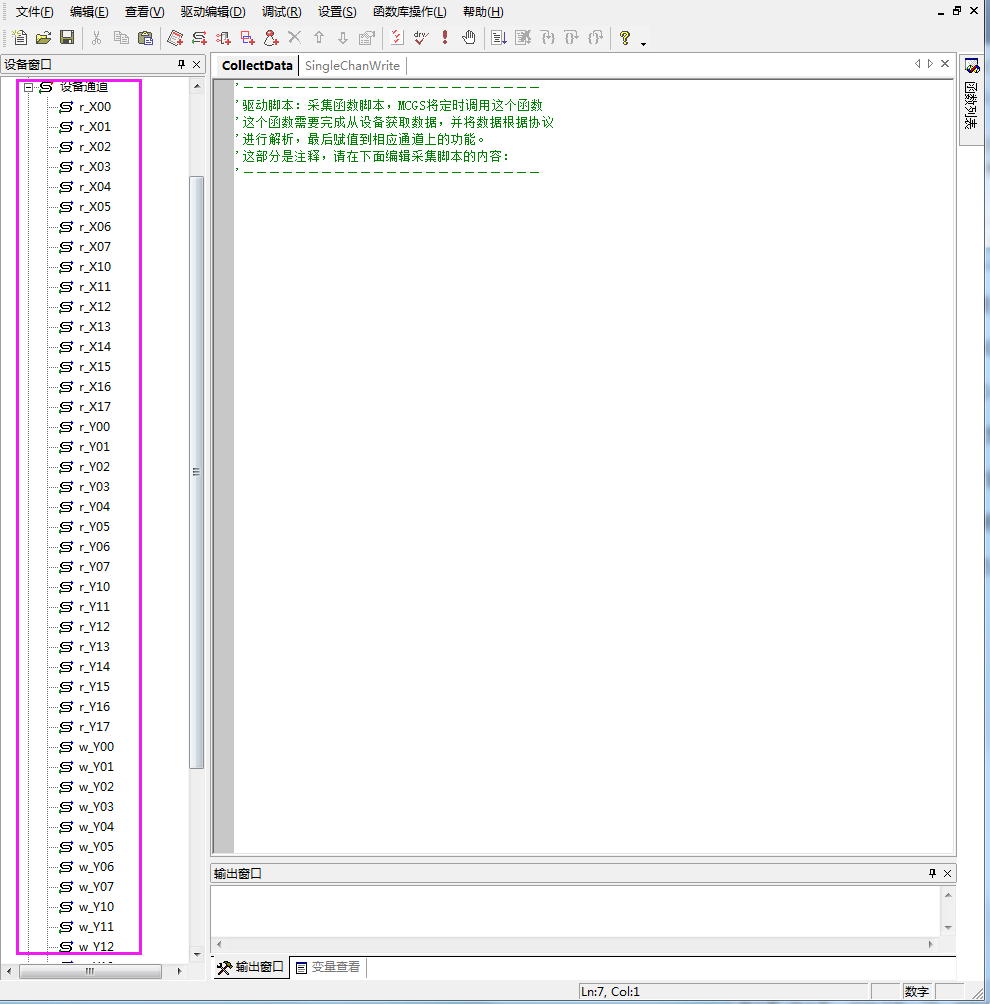Image resolution: width=990 pixels, height=1004 pixels.
Task: Click device tree horizontal scrollbar thumb
Action: [x=90, y=971]
